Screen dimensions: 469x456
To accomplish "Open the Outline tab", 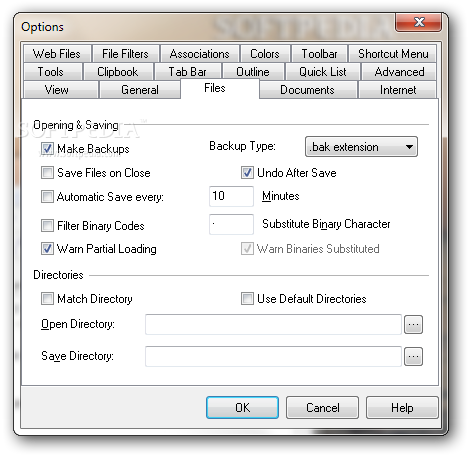I will [253, 72].
